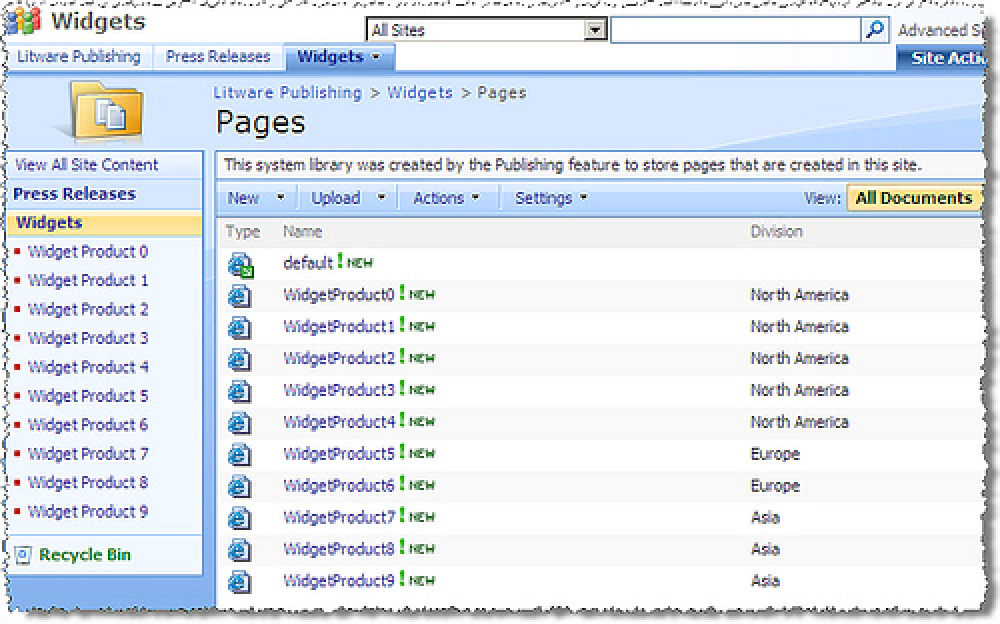The image size is (1000, 624).
Task: Open Widget Product 7 in the sidebar
Action: (87, 454)
